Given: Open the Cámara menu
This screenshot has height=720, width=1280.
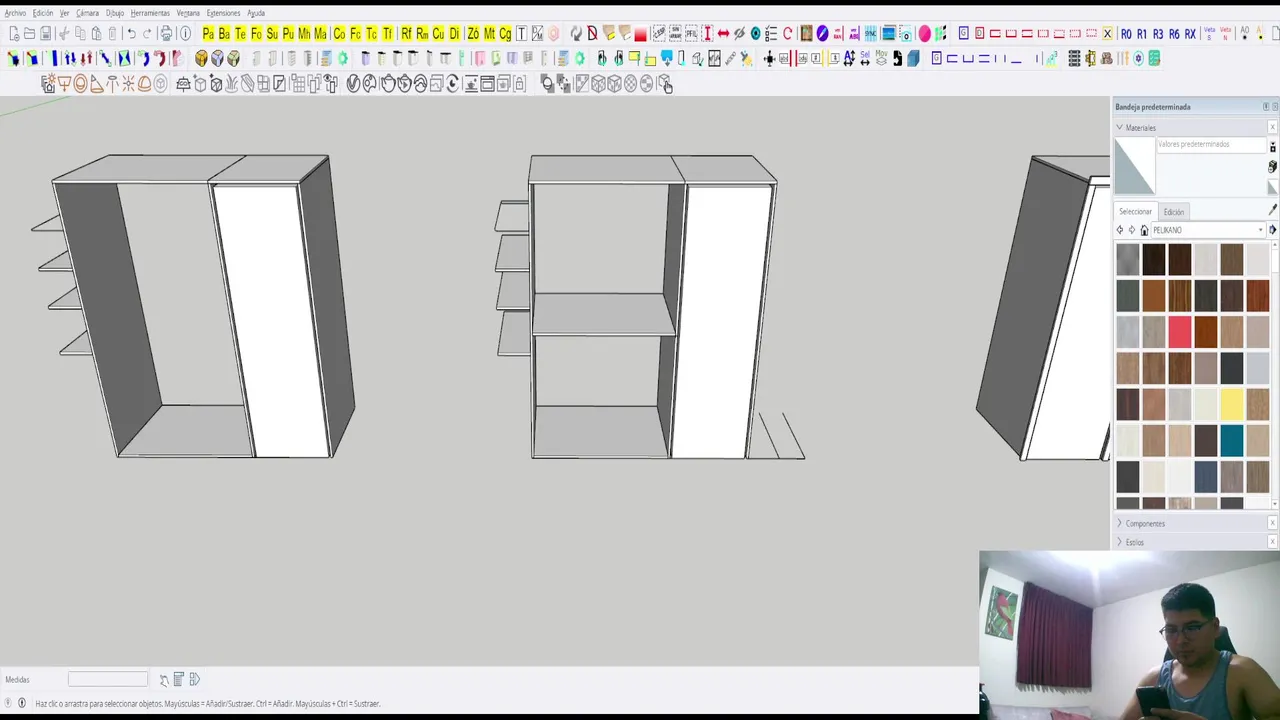Looking at the screenshot, I should point(87,13).
